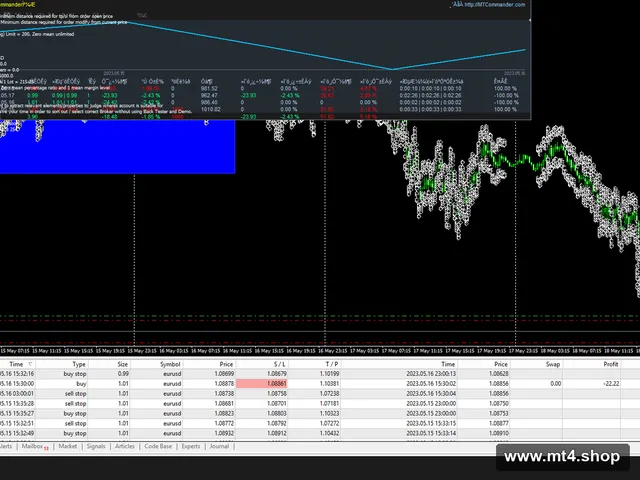The width and height of the screenshot is (640, 480).
Task: Click the 0.99 size cell
Action: pyautogui.click(x=123, y=373)
